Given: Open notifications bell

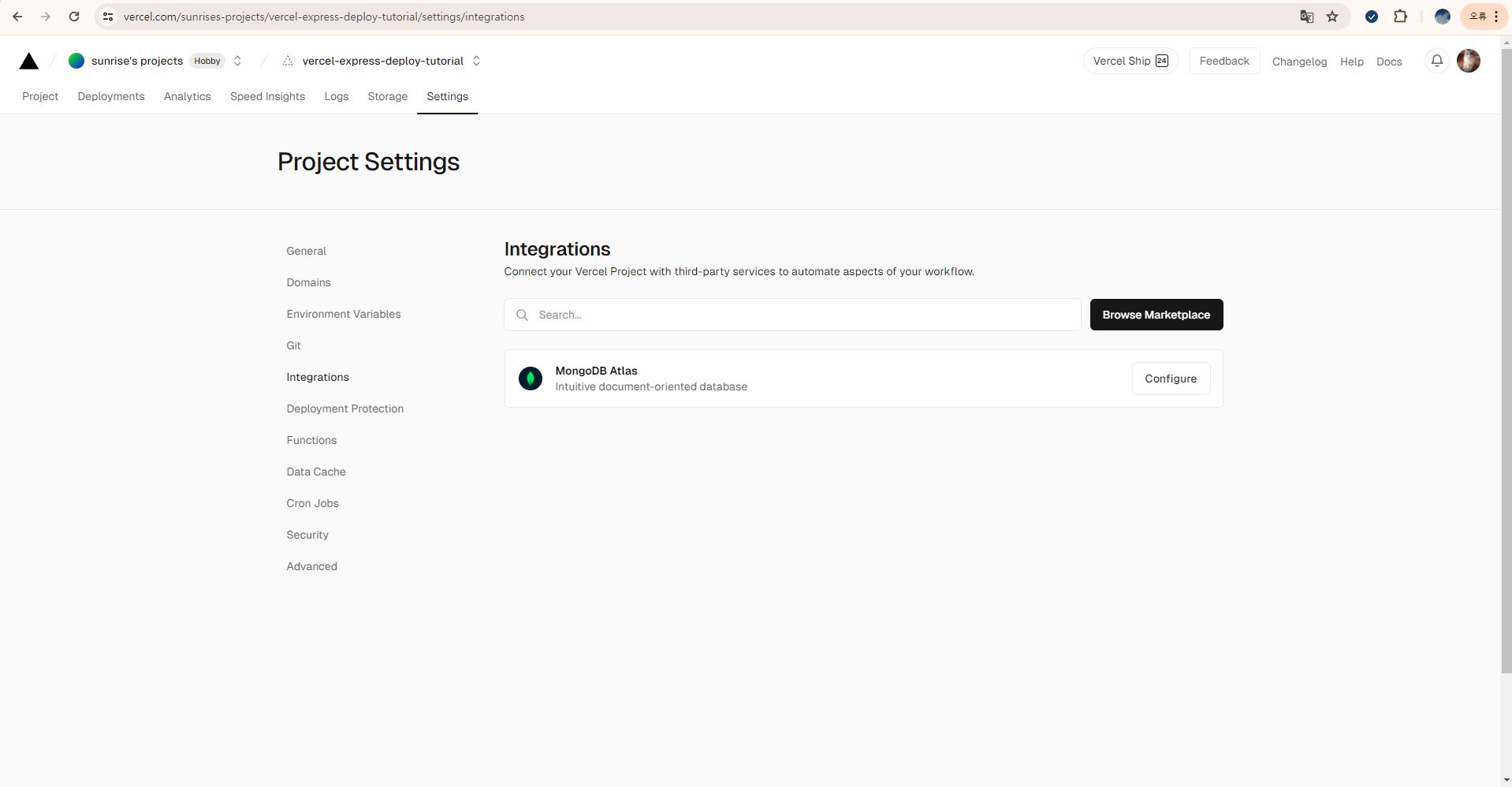Looking at the screenshot, I should [1437, 61].
